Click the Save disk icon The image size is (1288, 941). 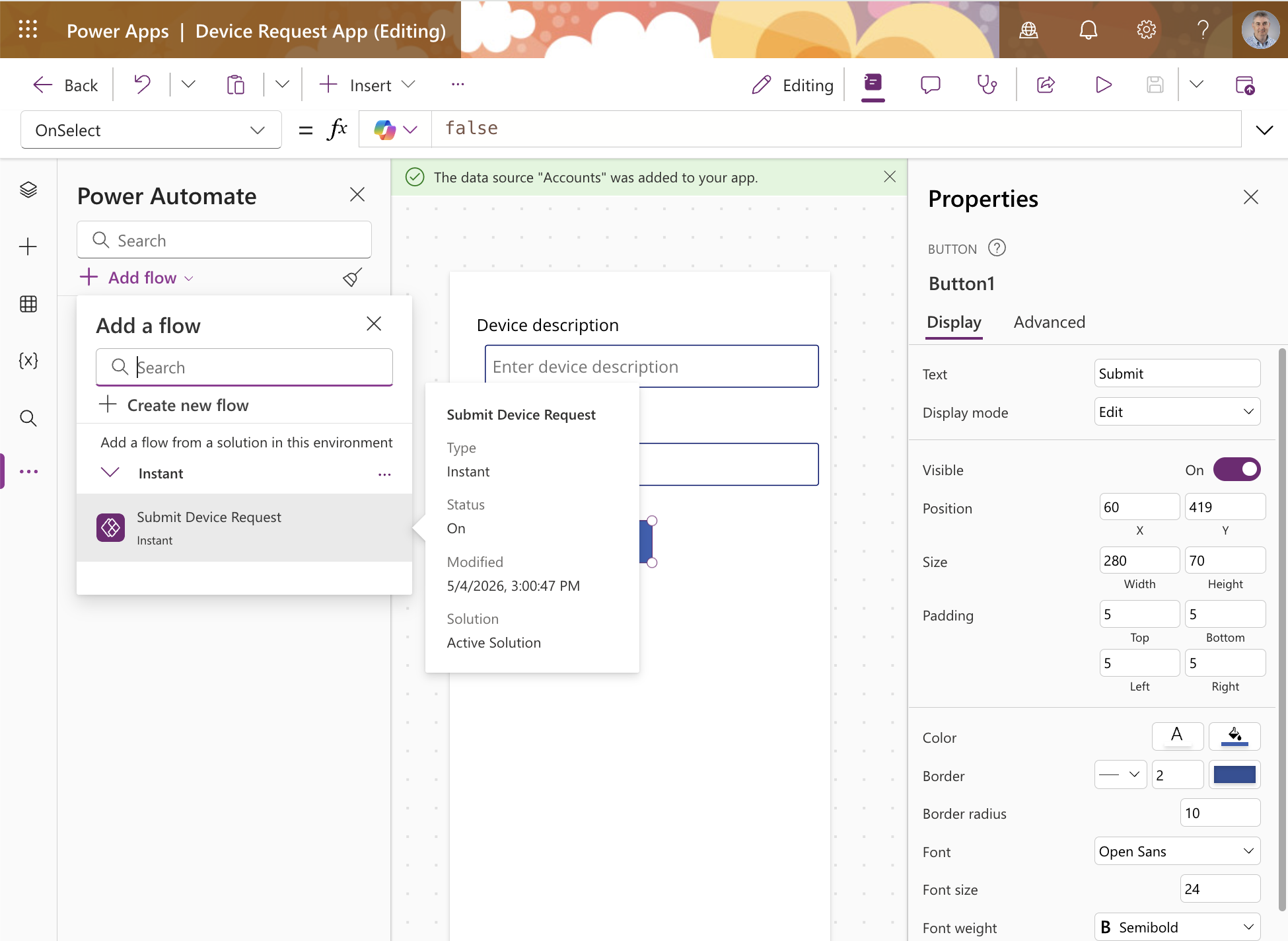click(1155, 85)
